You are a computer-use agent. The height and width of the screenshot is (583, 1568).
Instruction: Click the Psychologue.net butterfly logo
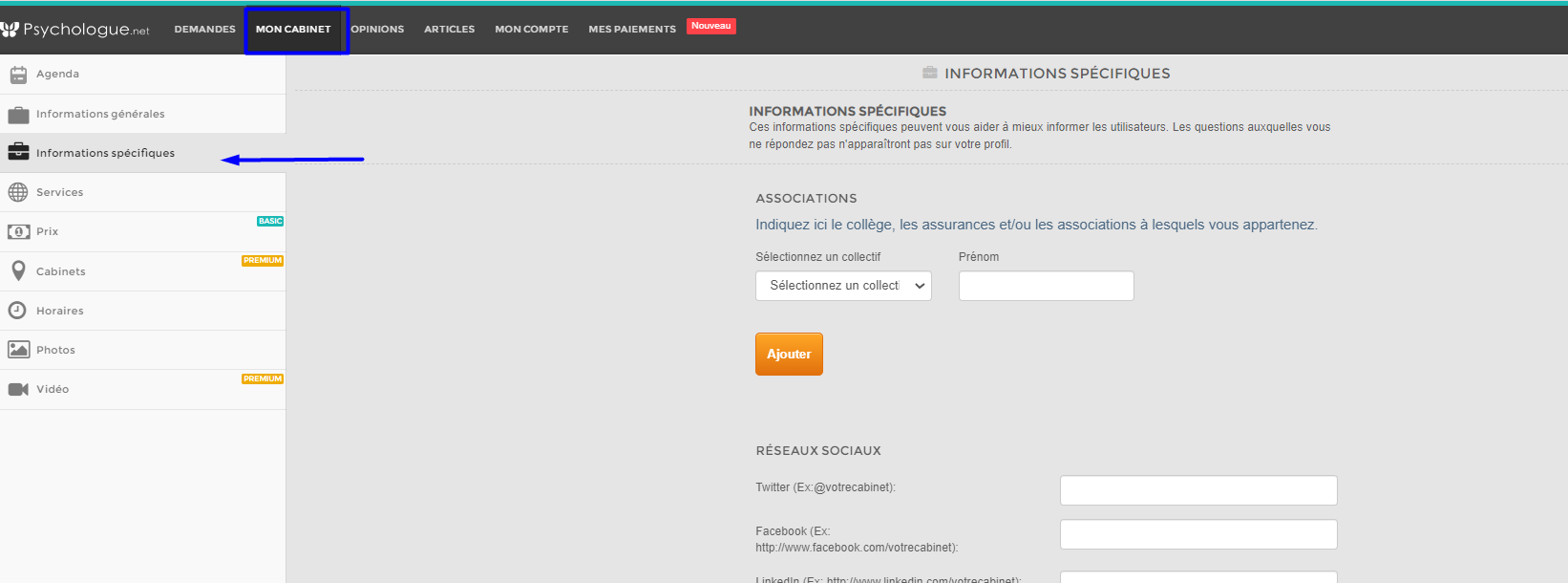11,30
